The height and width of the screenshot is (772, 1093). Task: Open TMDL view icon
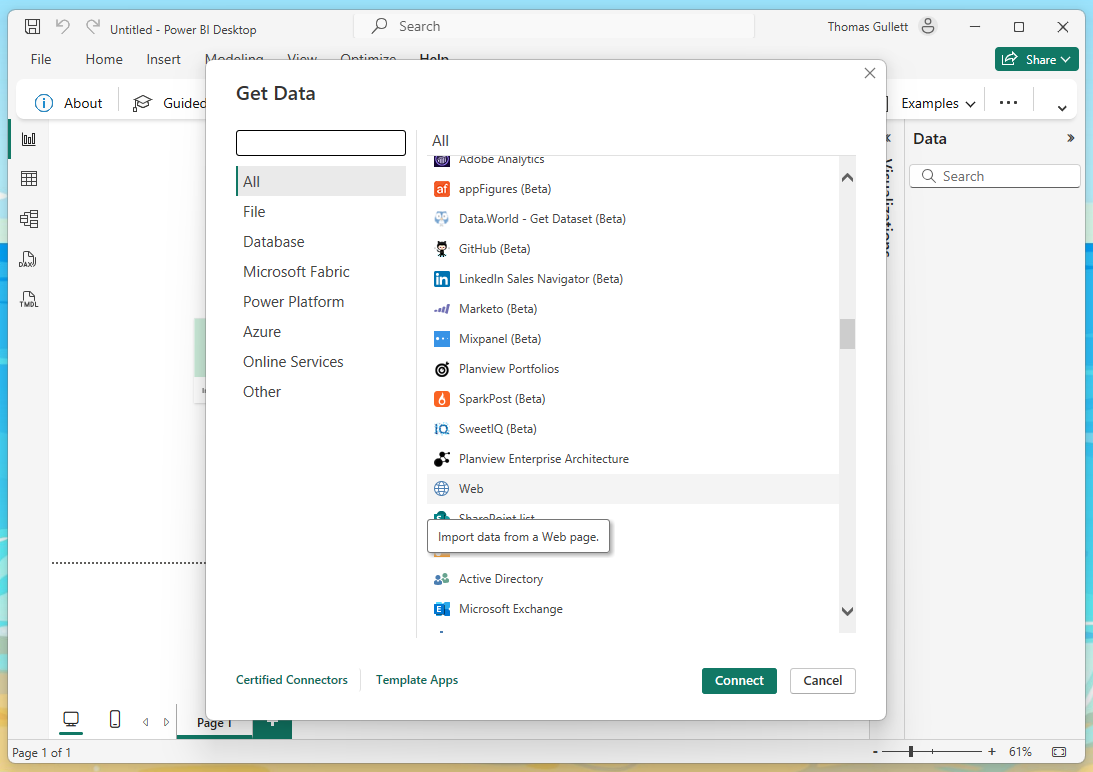[x=29, y=299]
